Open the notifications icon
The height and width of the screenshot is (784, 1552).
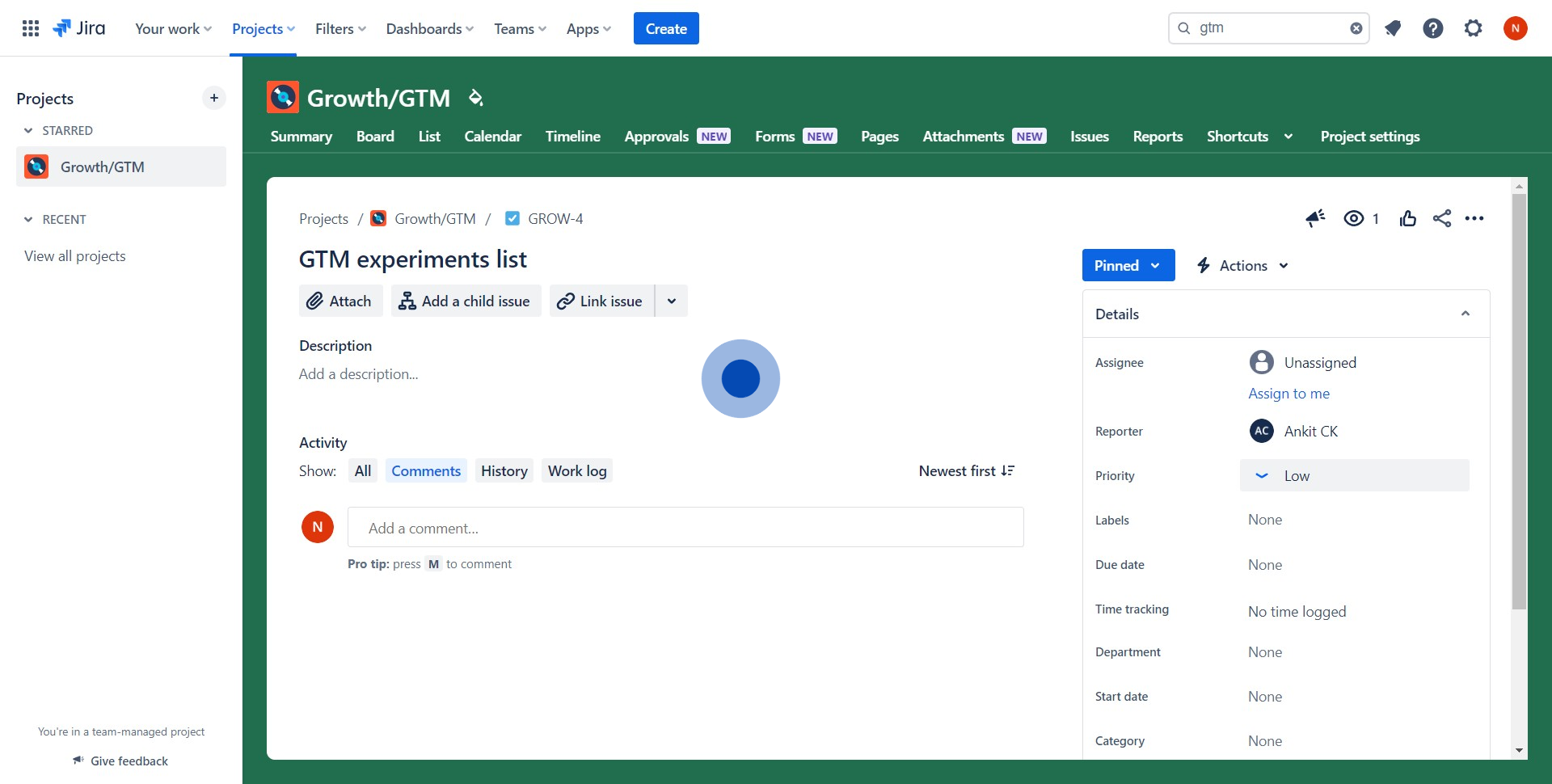[x=1393, y=28]
